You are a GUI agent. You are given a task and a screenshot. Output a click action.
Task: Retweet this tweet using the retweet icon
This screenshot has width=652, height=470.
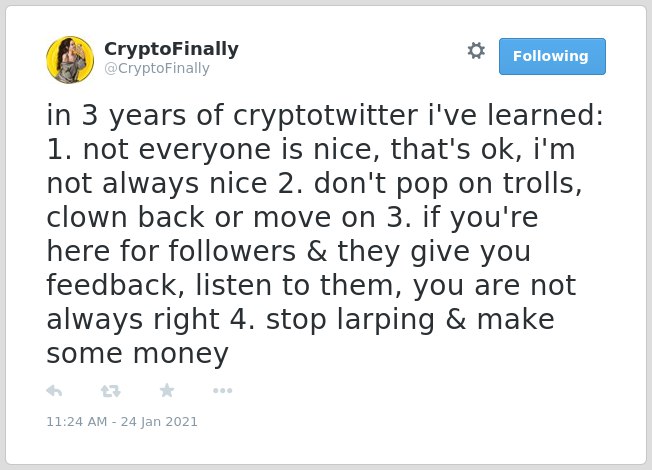click(x=111, y=391)
